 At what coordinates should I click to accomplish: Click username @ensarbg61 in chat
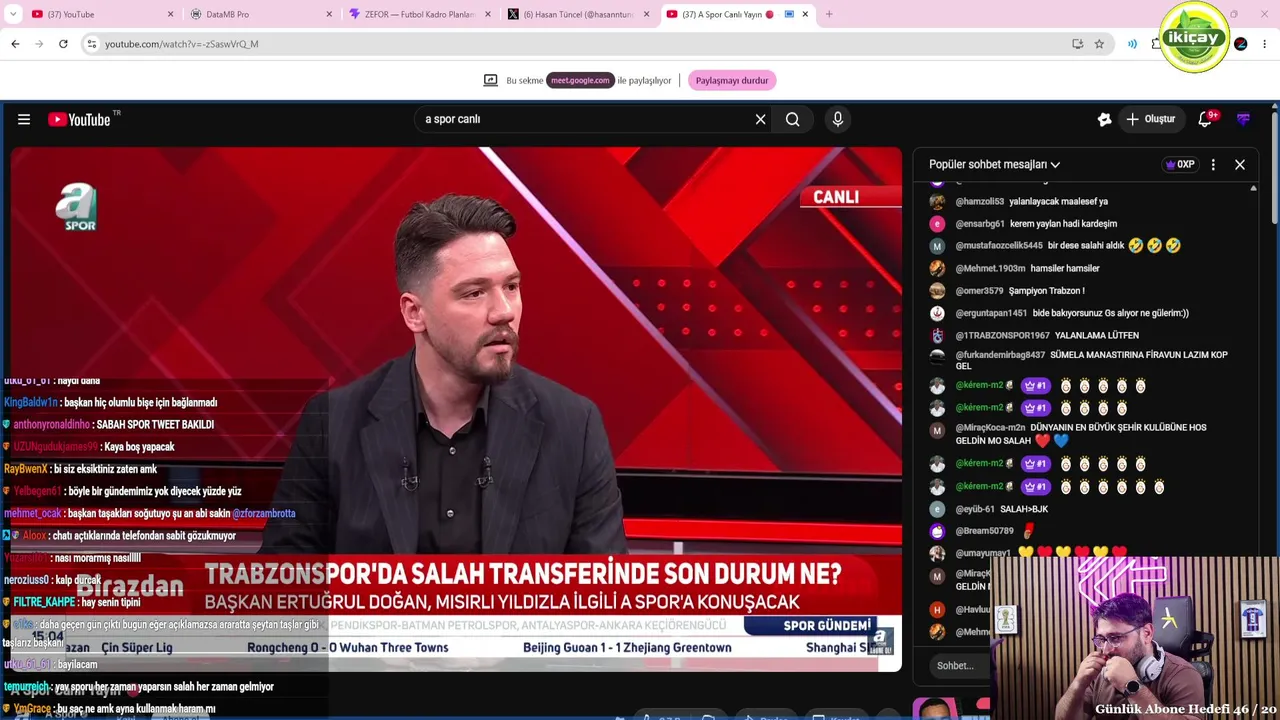click(x=980, y=224)
